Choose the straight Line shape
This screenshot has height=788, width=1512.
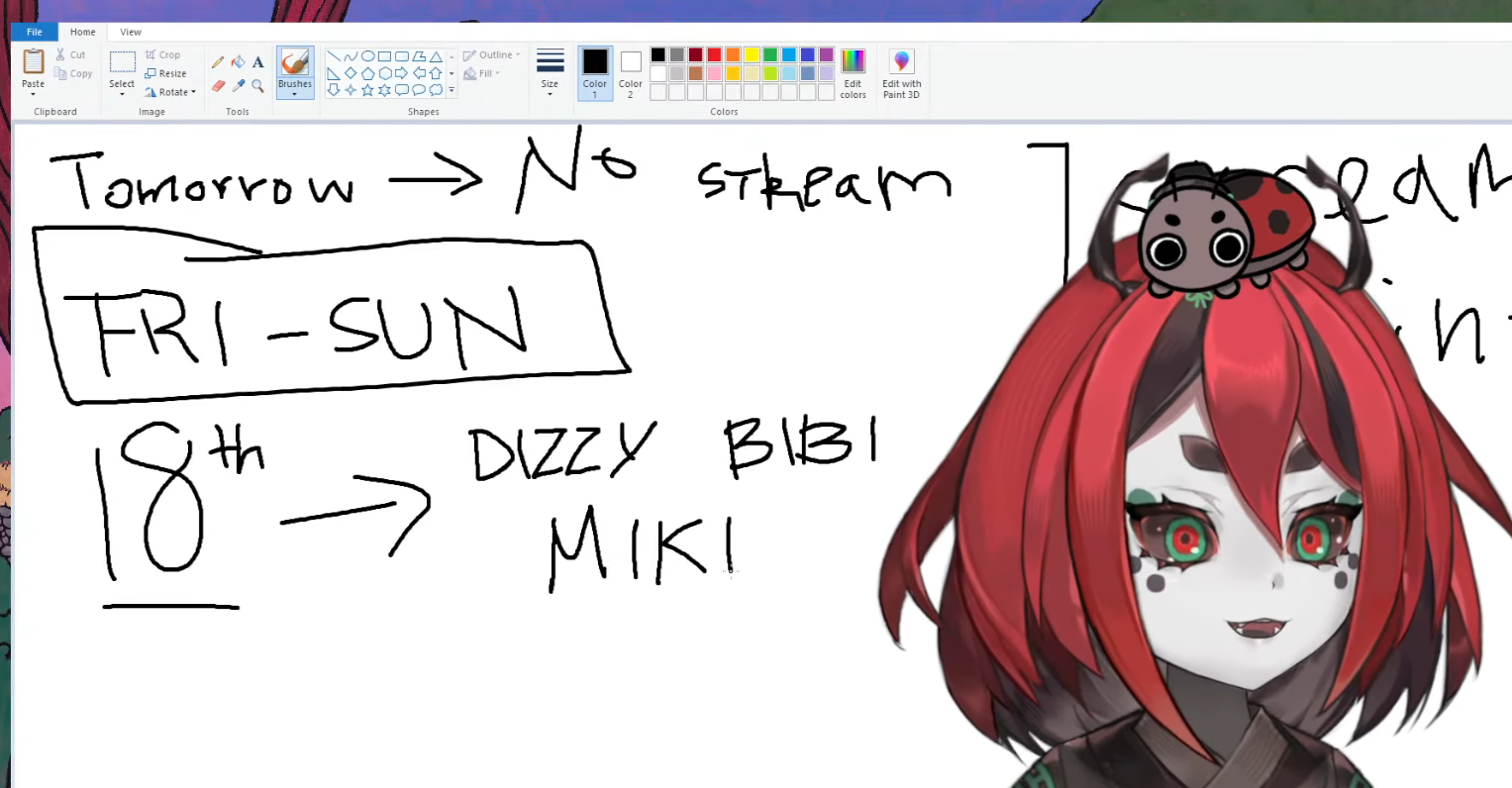(334, 56)
